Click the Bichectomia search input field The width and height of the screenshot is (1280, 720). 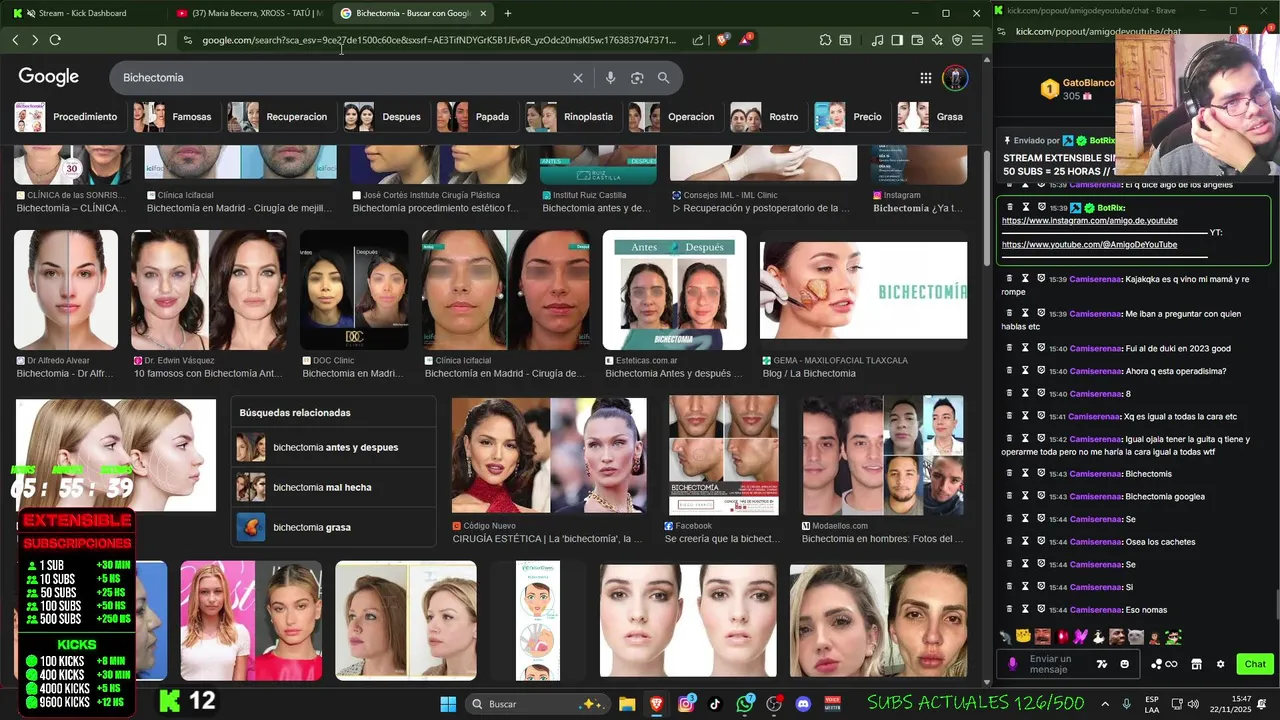[x=340, y=78]
